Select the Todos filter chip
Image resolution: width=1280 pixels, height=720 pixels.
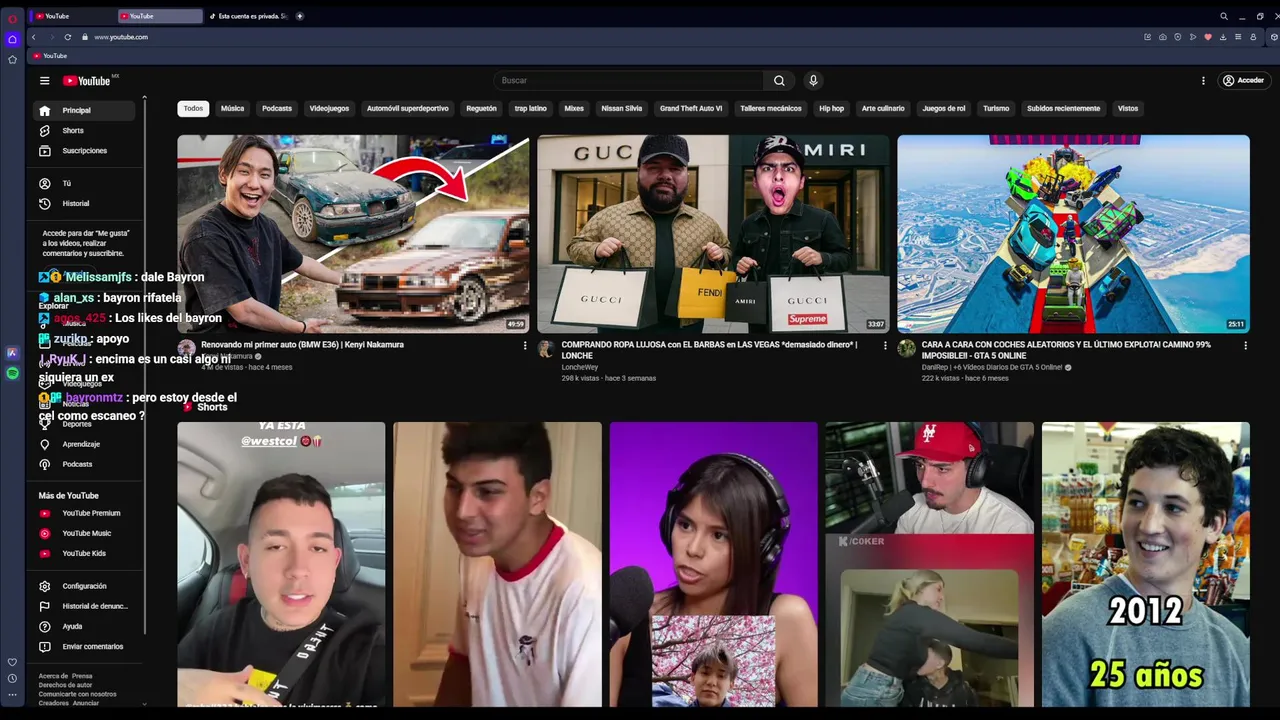point(193,109)
